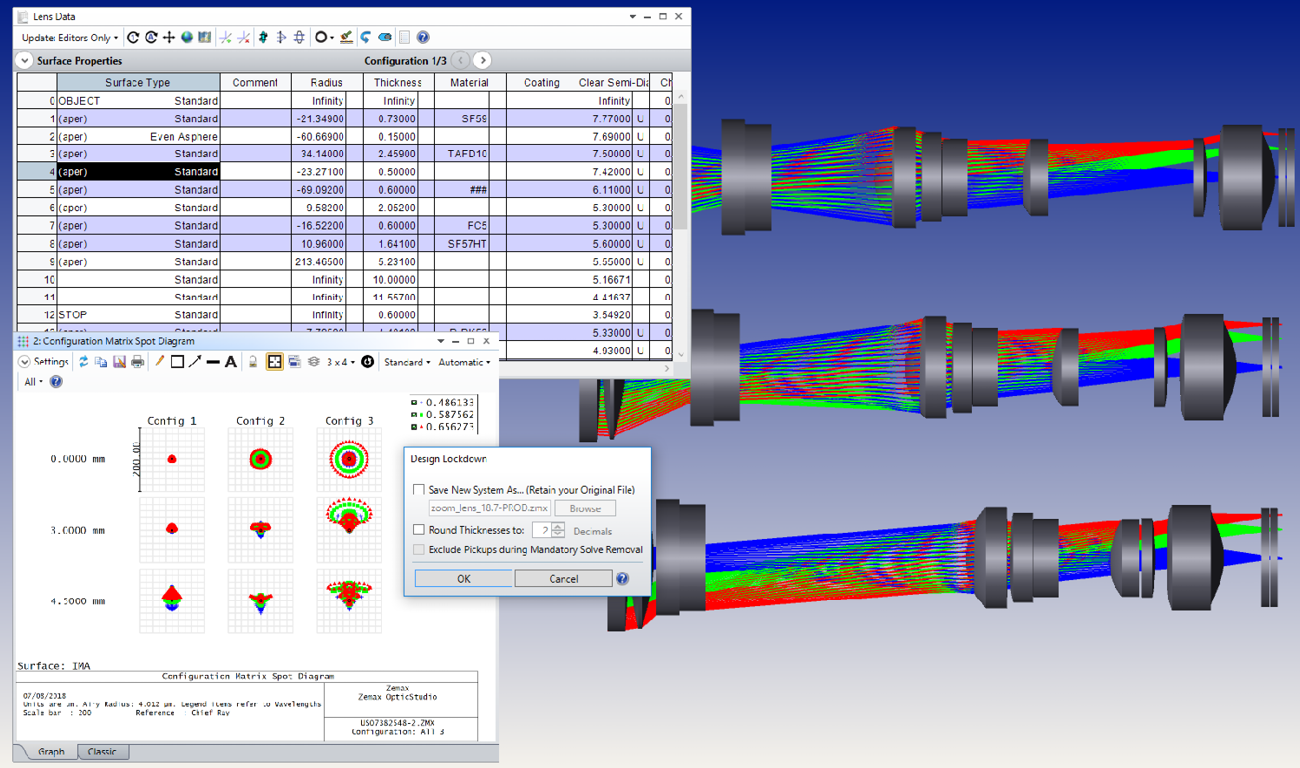Select the Even Asphere surface type cell
1300x768 pixels.
(138, 136)
